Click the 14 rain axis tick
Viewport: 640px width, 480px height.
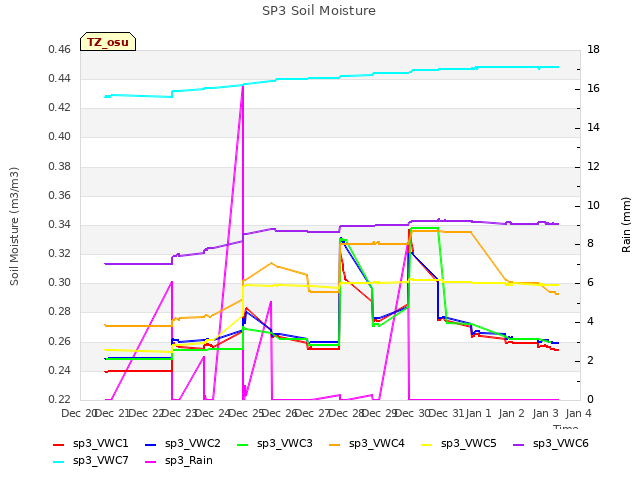coord(593,127)
